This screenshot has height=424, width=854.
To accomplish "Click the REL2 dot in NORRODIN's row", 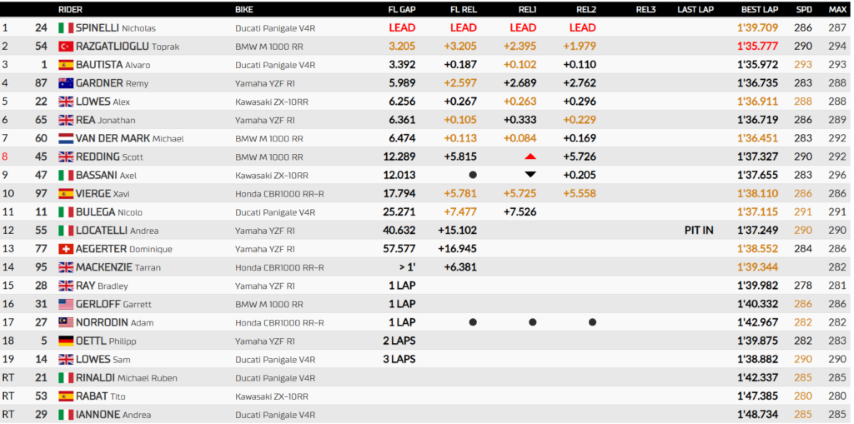I will pos(592,323).
